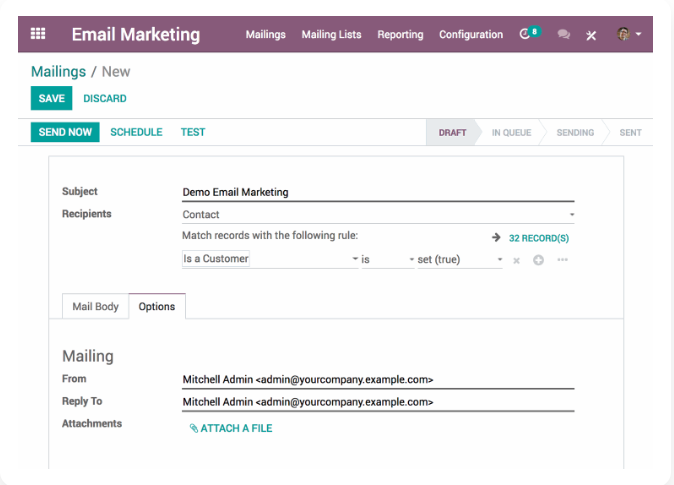This screenshot has width=674, height=485.
Task: Click the SAVE button
Action: (x=51, y=98)
